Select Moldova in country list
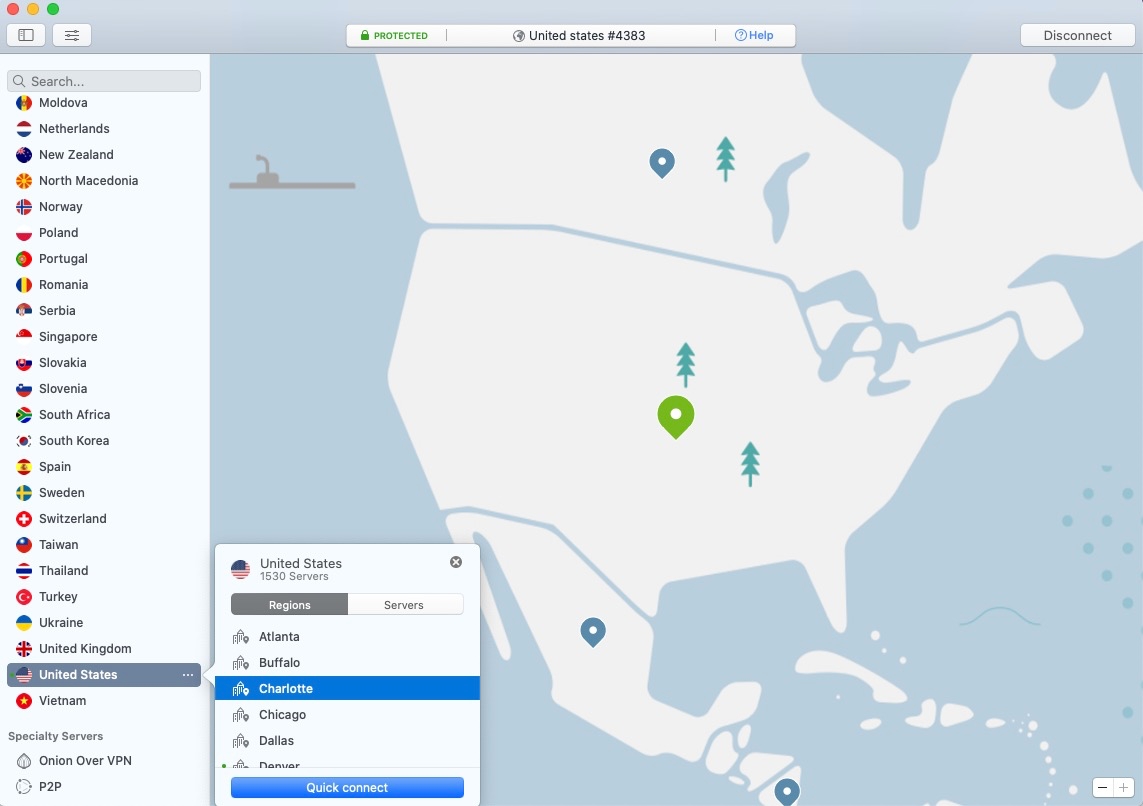Viewport: 1143px width, 806px height. 104,103
